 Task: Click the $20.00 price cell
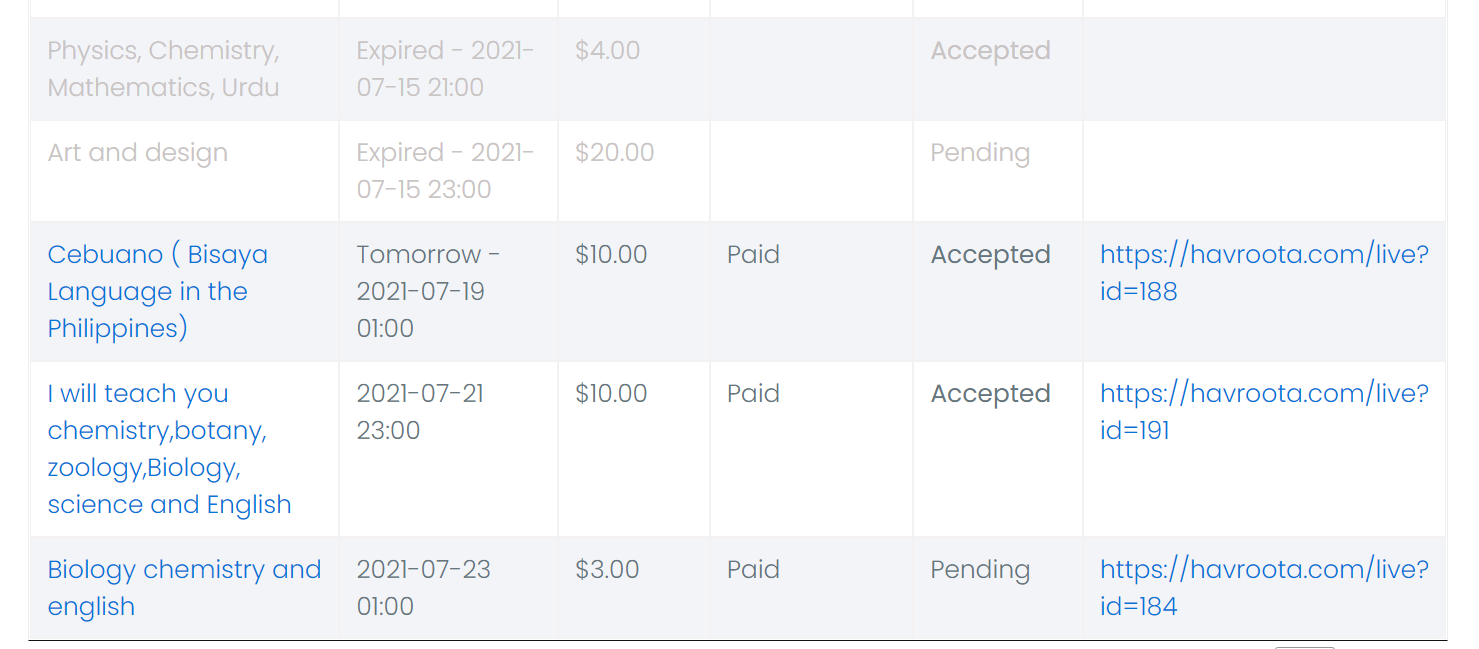[x=614, y=153]
